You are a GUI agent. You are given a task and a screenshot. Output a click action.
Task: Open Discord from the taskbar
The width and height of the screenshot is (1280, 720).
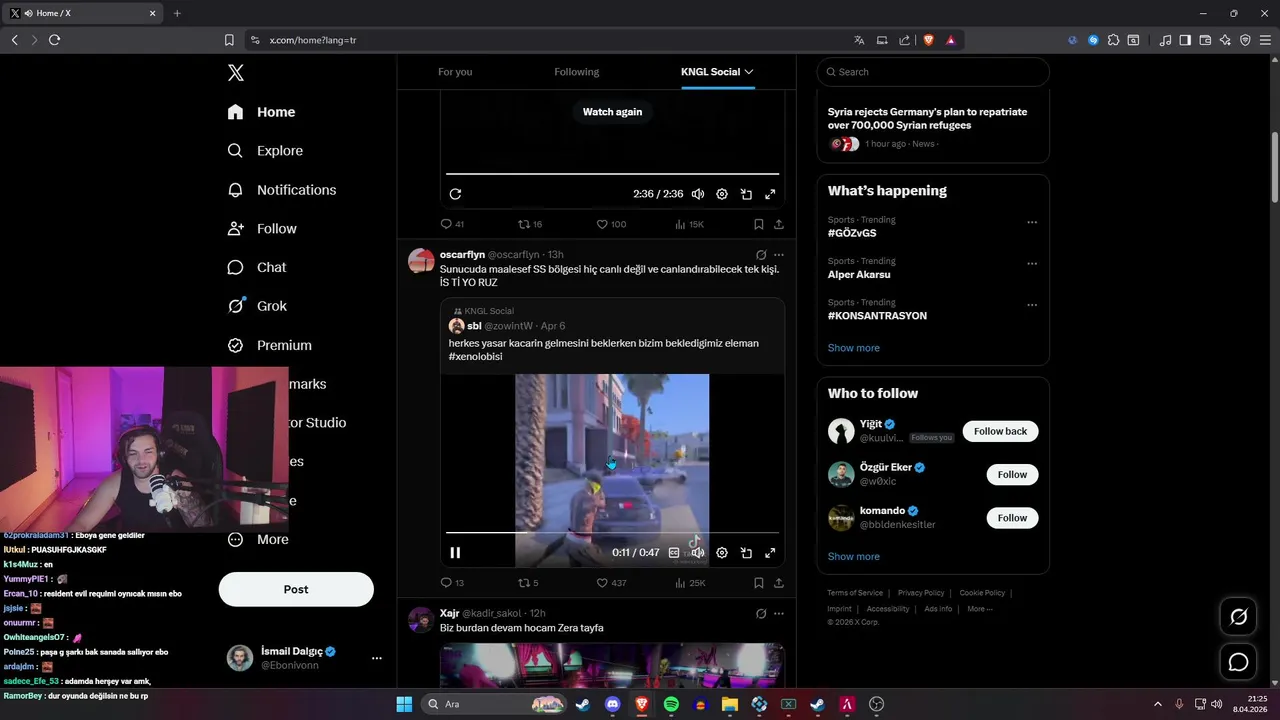point(612,704)
